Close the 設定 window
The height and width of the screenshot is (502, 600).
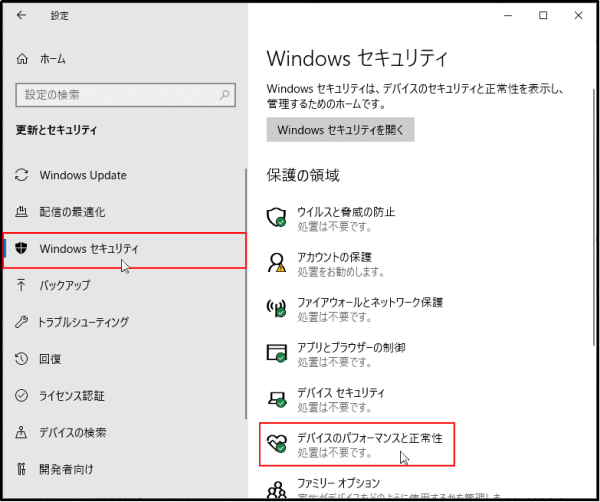pos(578,15)
